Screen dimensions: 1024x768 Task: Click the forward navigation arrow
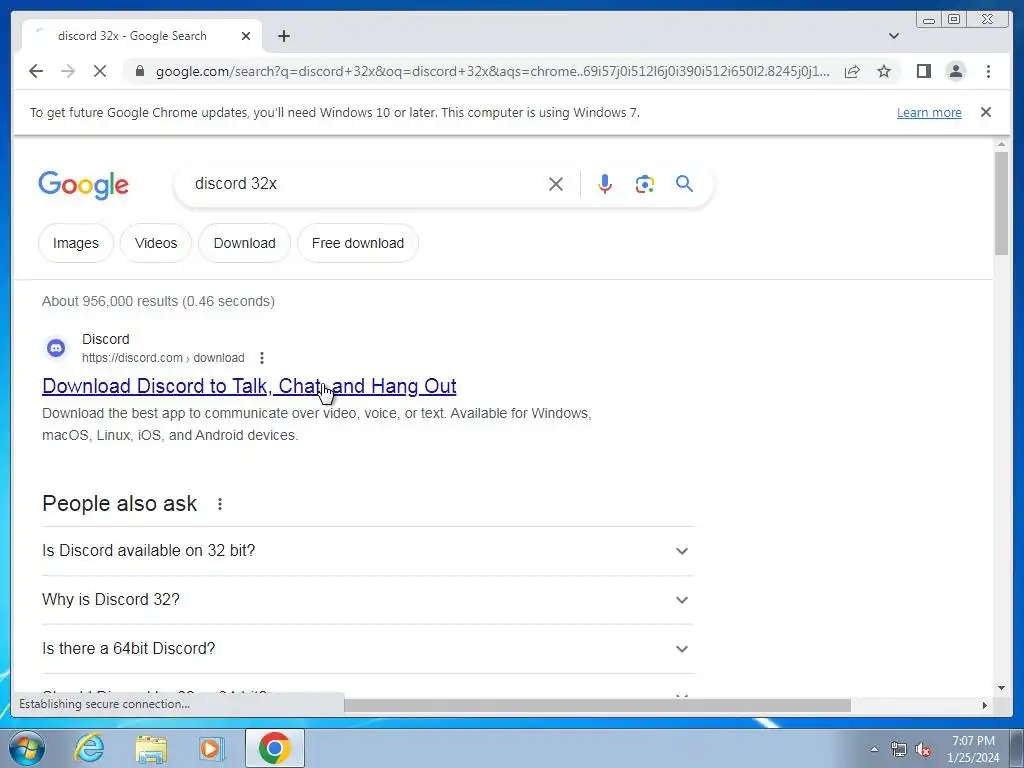point(68,71)
